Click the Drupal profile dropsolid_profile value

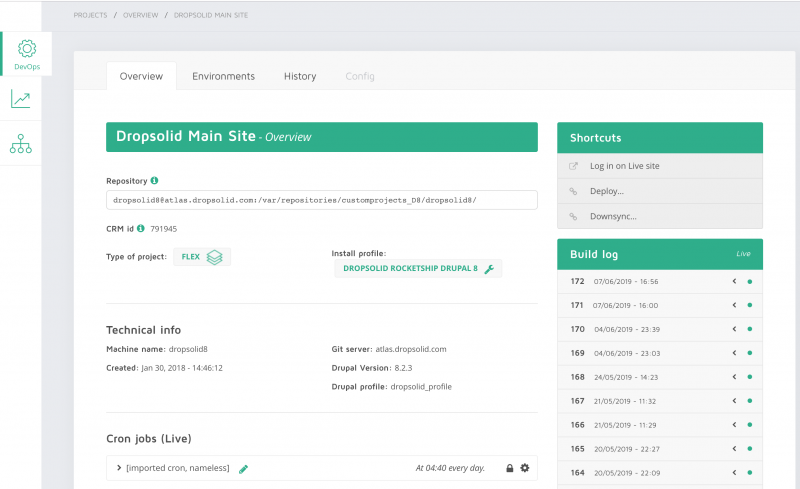pos(421,387)
